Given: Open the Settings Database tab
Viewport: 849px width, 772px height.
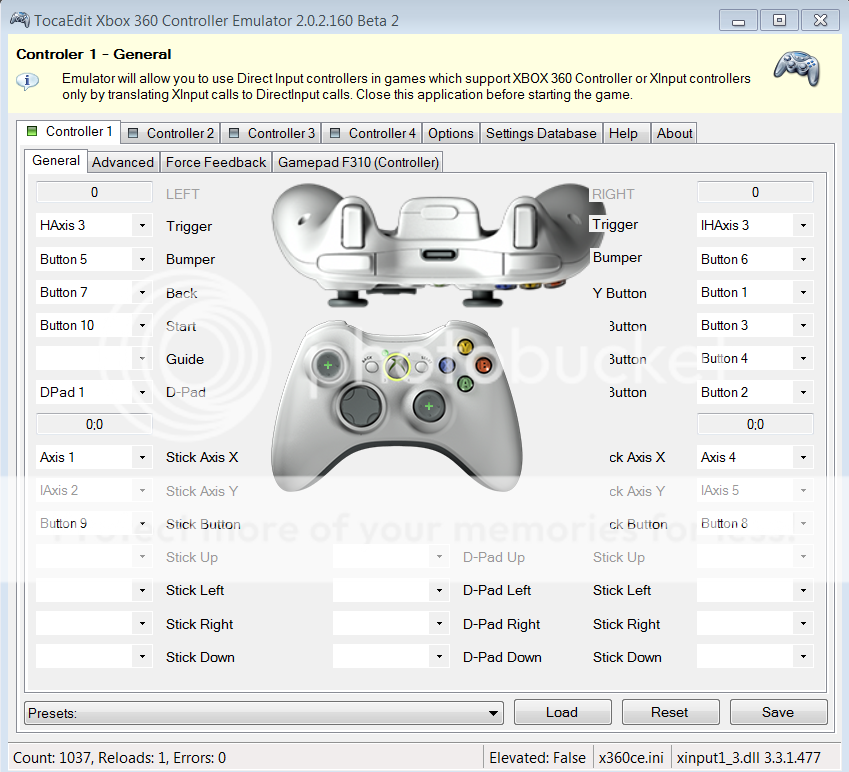Looking at the screenshot, I should [541, 133].
